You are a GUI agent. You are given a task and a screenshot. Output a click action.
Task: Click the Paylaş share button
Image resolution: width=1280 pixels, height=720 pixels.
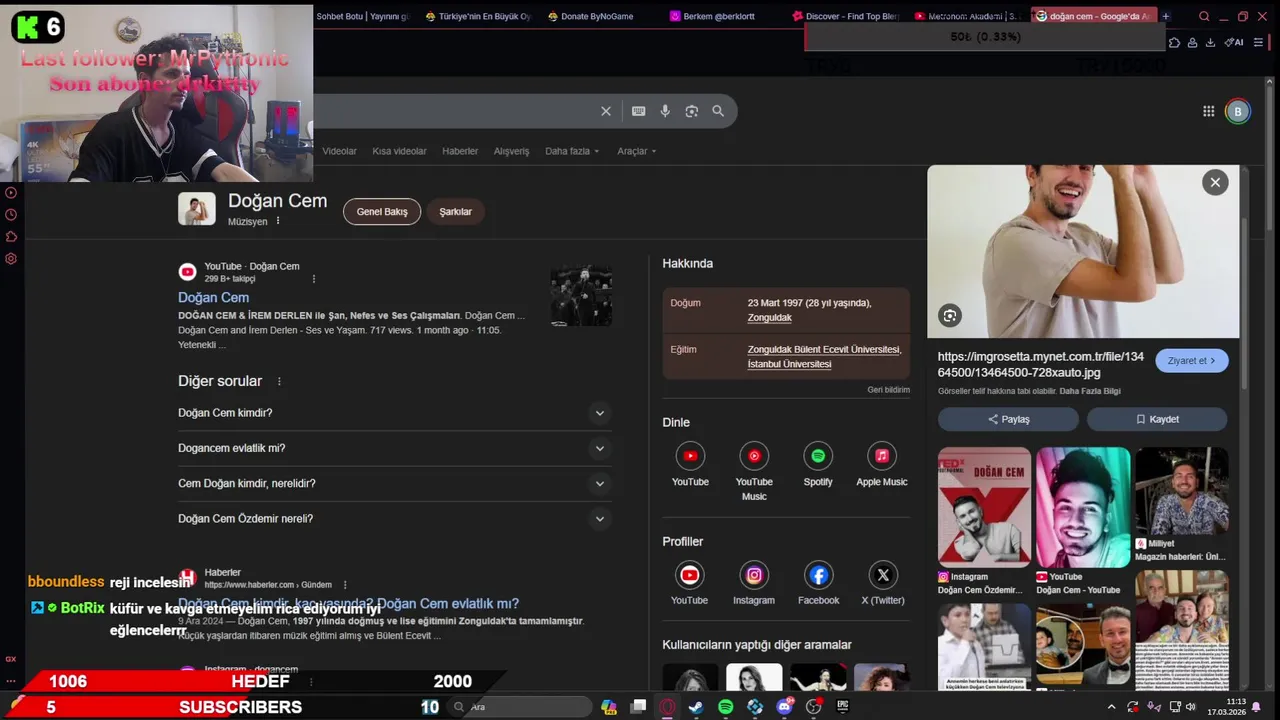click(x=1008, y=419)
